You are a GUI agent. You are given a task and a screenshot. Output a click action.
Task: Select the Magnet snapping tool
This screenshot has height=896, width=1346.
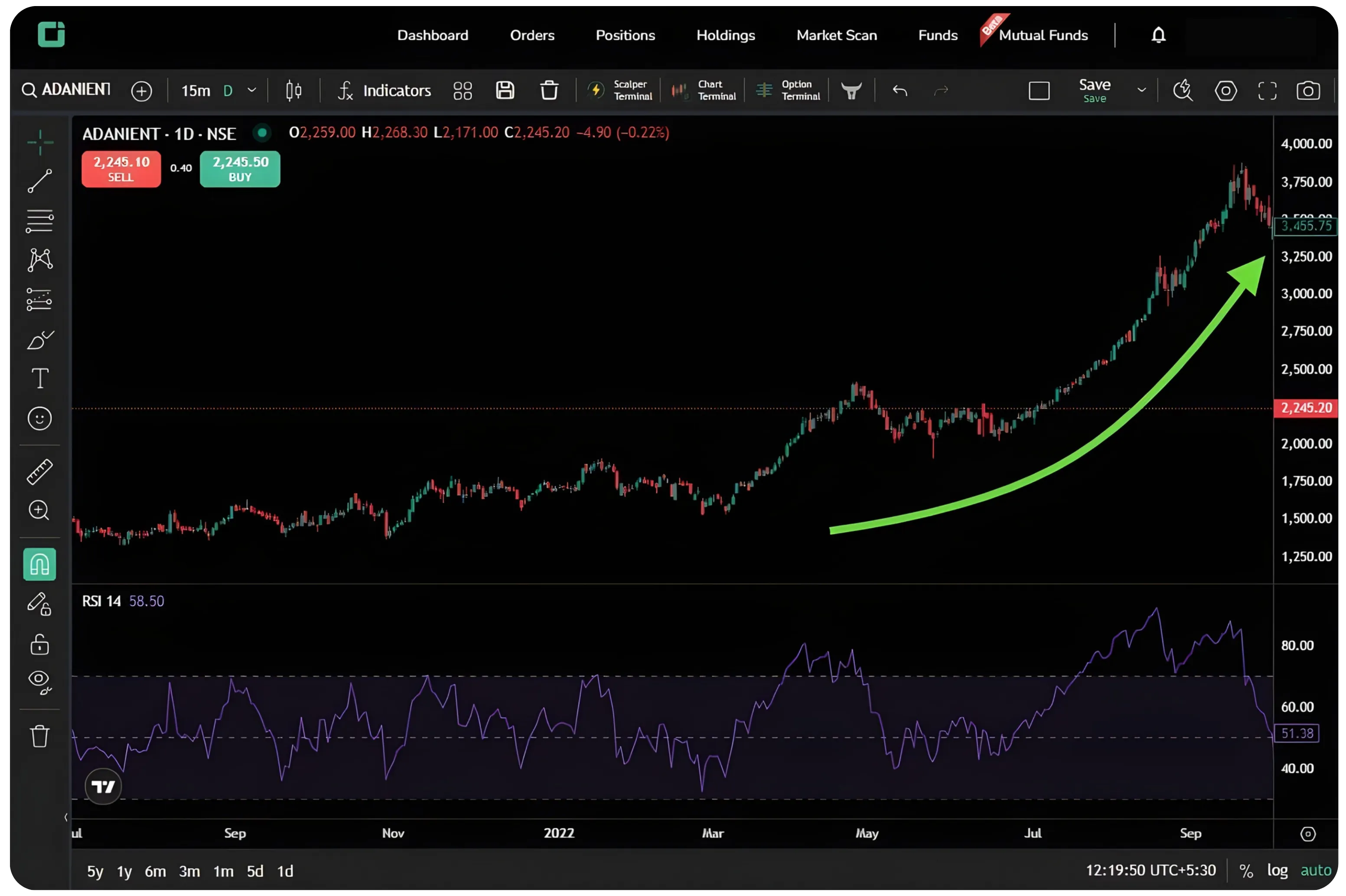point(39,564)
